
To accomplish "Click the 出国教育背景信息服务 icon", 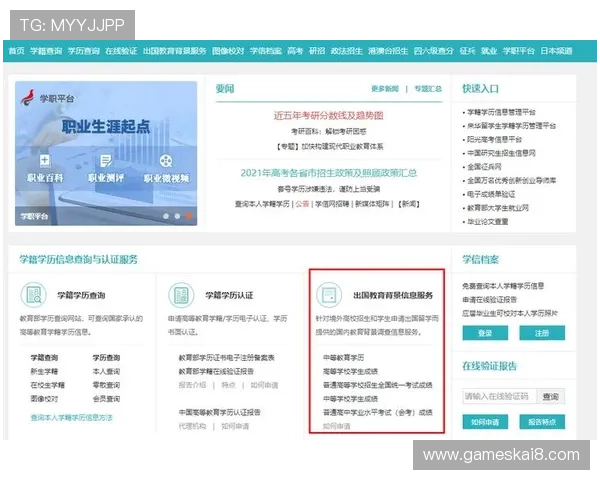I will click(329, 295).
